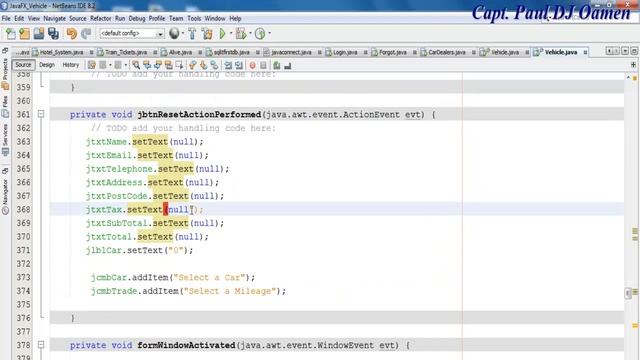Show opened documents list dropdown

(625, 51)
